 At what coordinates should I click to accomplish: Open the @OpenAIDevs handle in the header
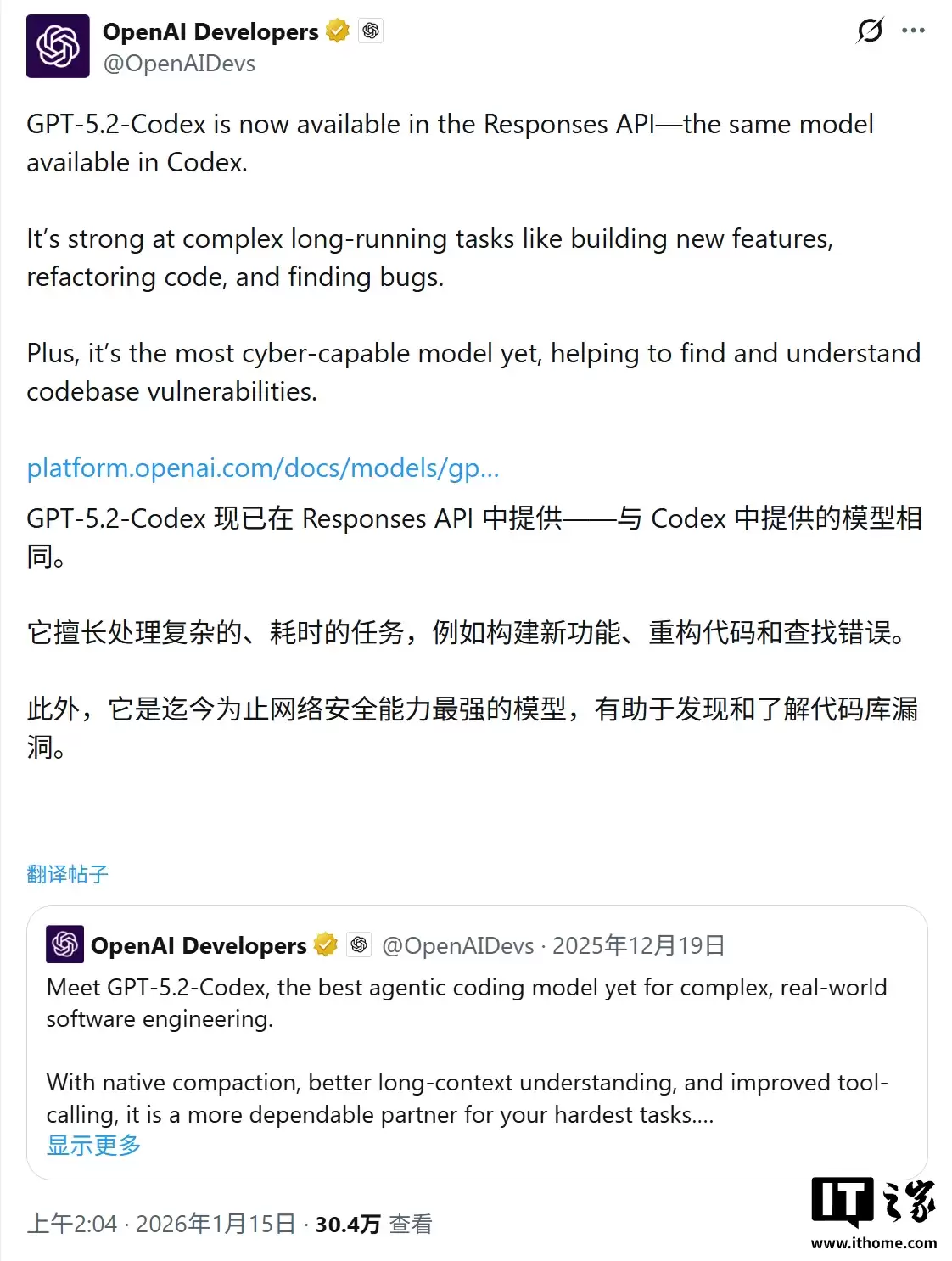176,62
